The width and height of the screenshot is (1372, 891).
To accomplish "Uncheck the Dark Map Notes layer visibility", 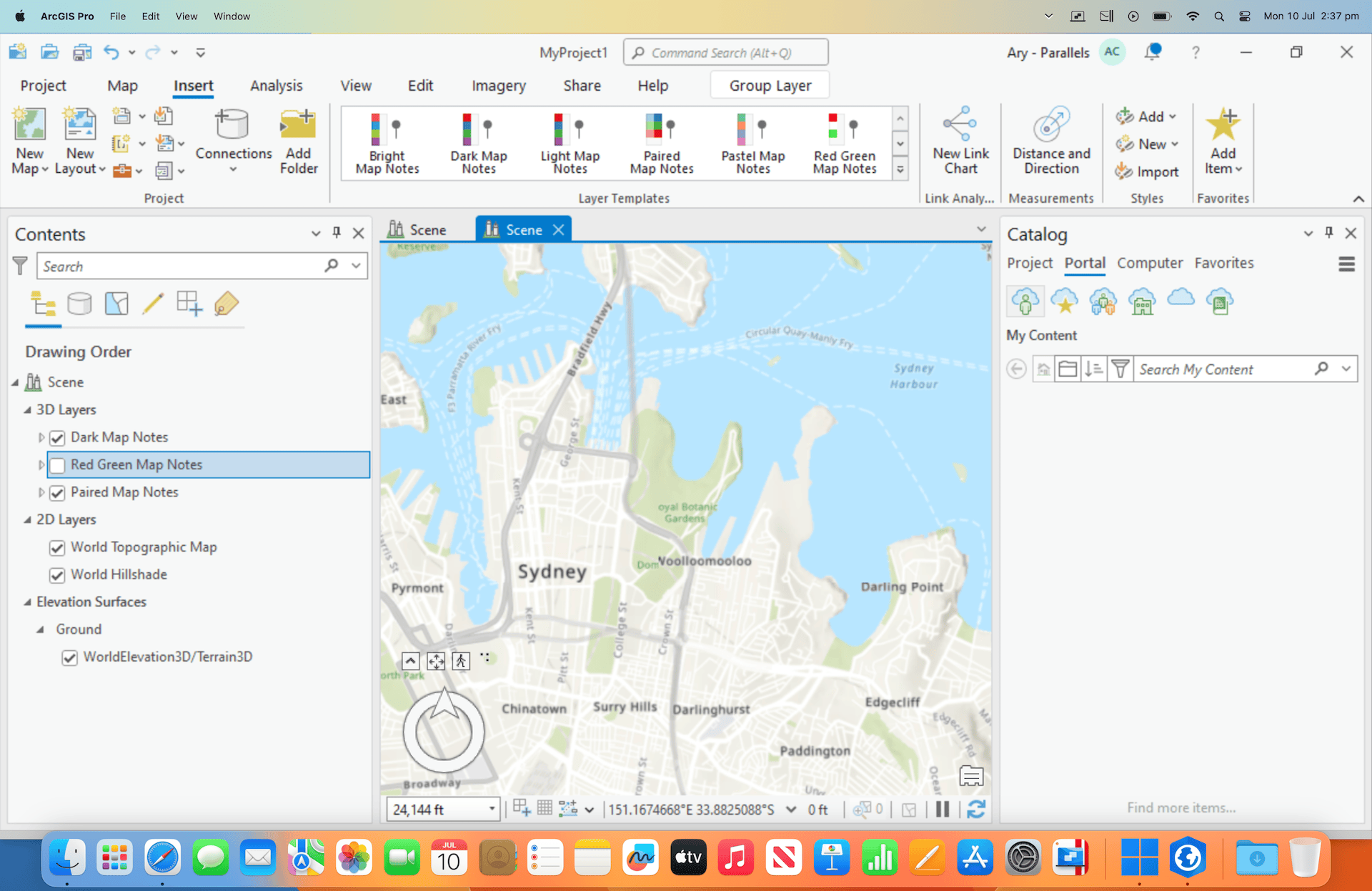I will pyautogui.click(x=57, y=437).
